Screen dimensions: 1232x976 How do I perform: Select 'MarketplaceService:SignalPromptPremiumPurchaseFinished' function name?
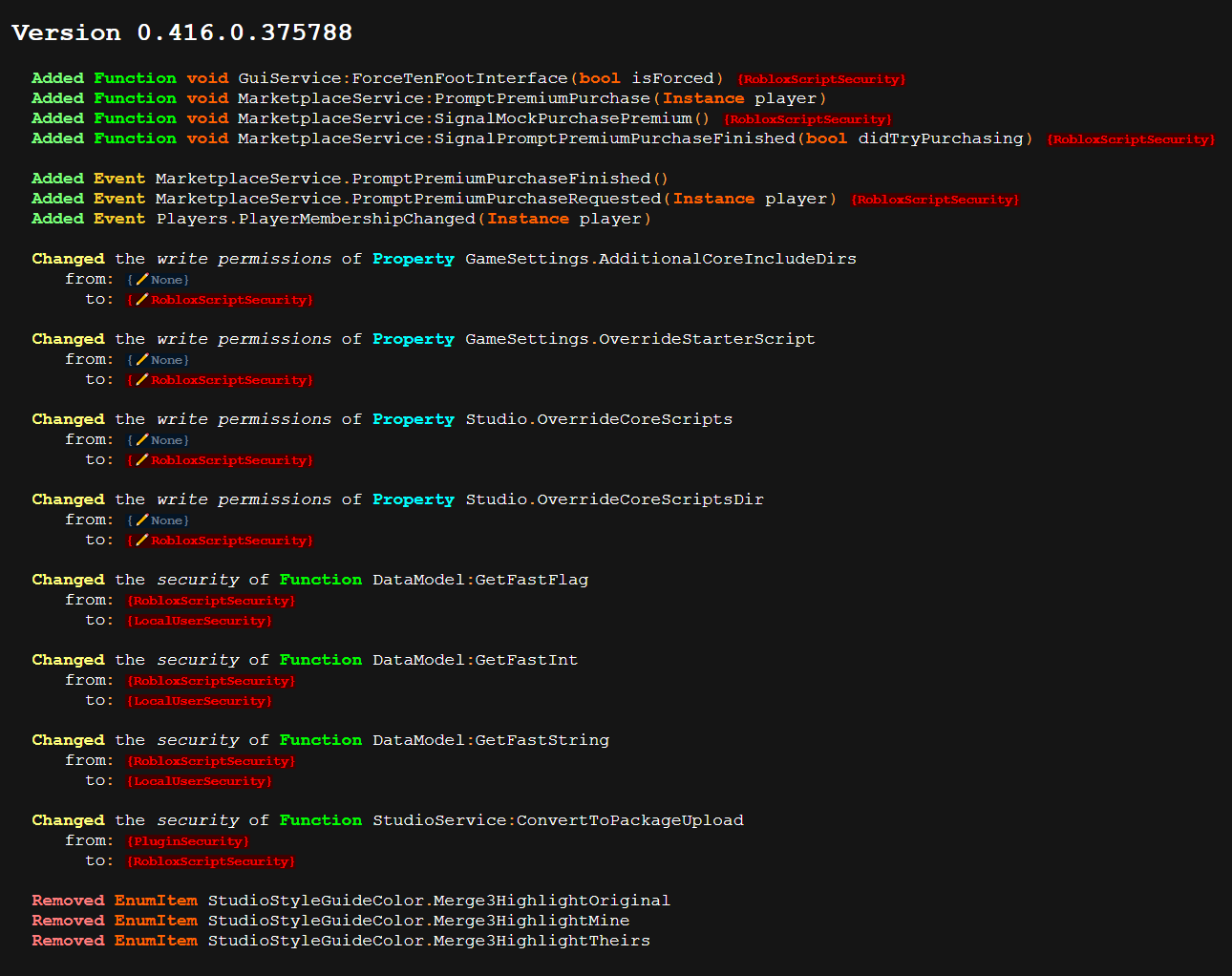(517, 138)
